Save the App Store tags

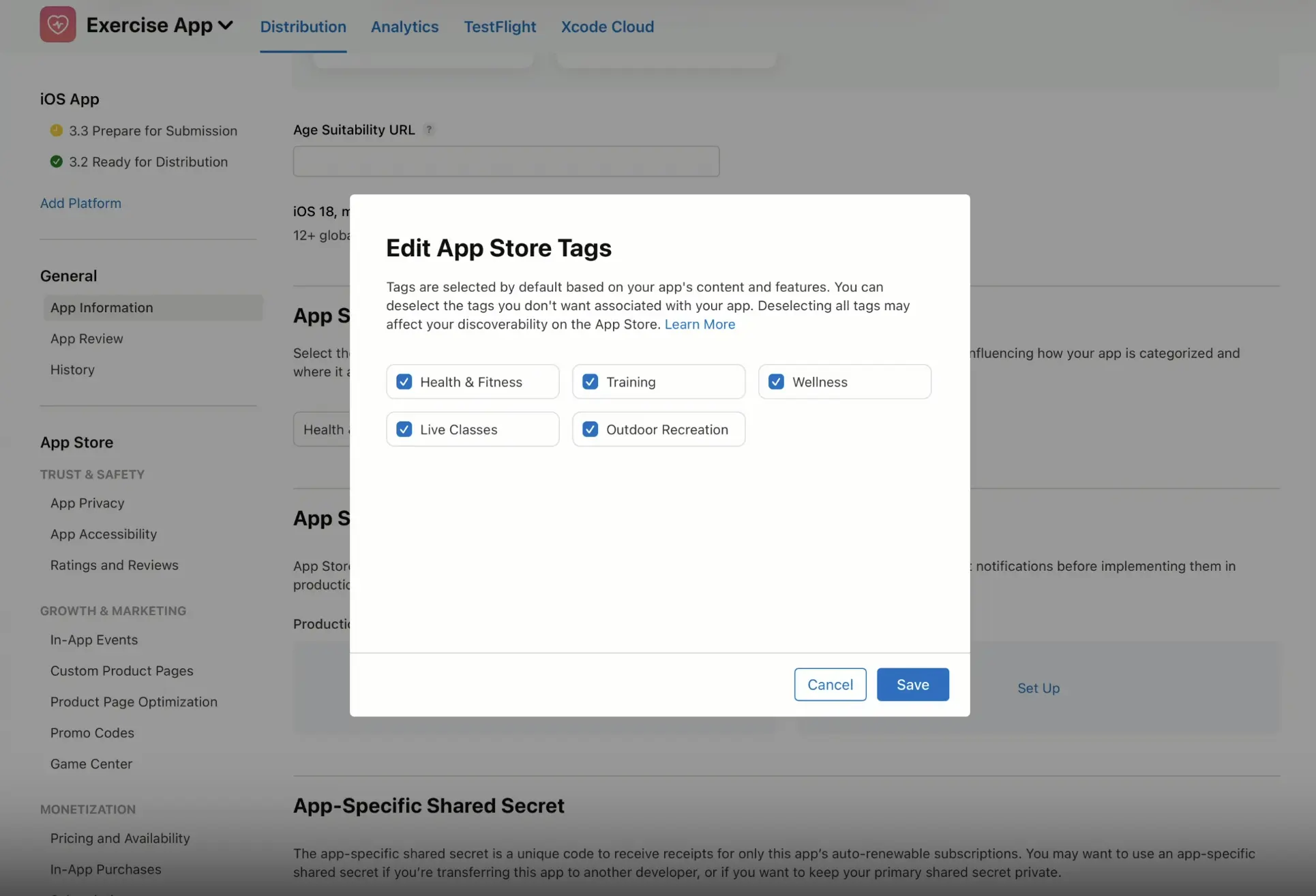pyautogui.click(x=912, y=685)
